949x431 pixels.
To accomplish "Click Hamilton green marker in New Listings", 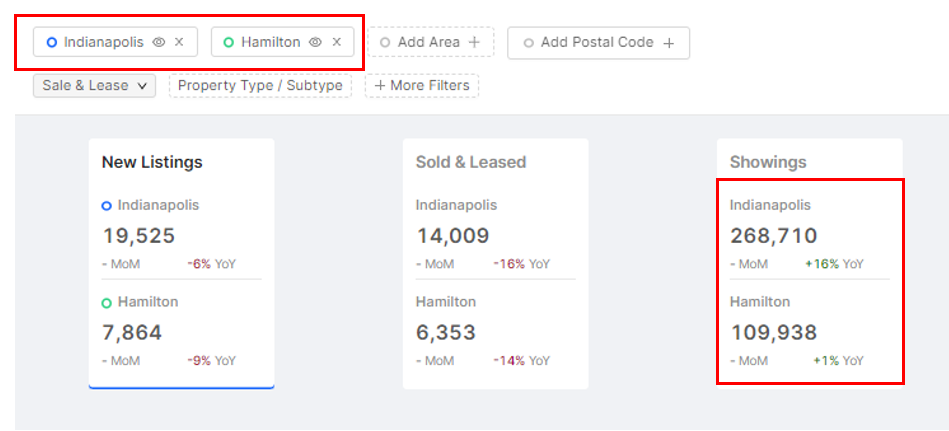I will (x=107, y=303).
